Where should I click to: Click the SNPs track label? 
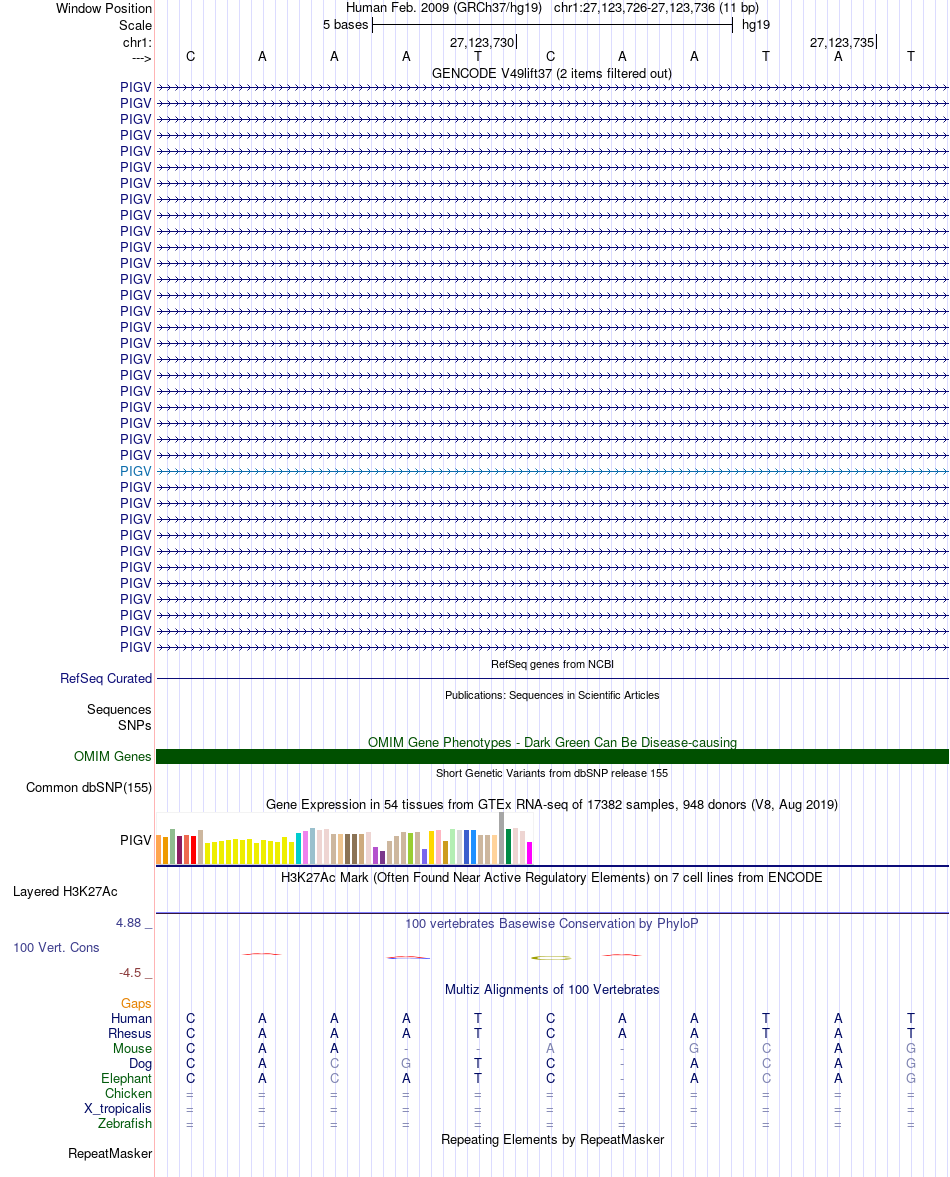pyautogui.click(x=134, y=725)
